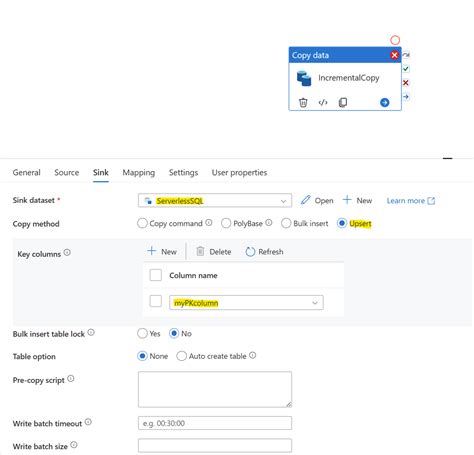Choose PolyBase copy method
The width and height of the screenshot is (474, 455).
[x=226, y=223]
